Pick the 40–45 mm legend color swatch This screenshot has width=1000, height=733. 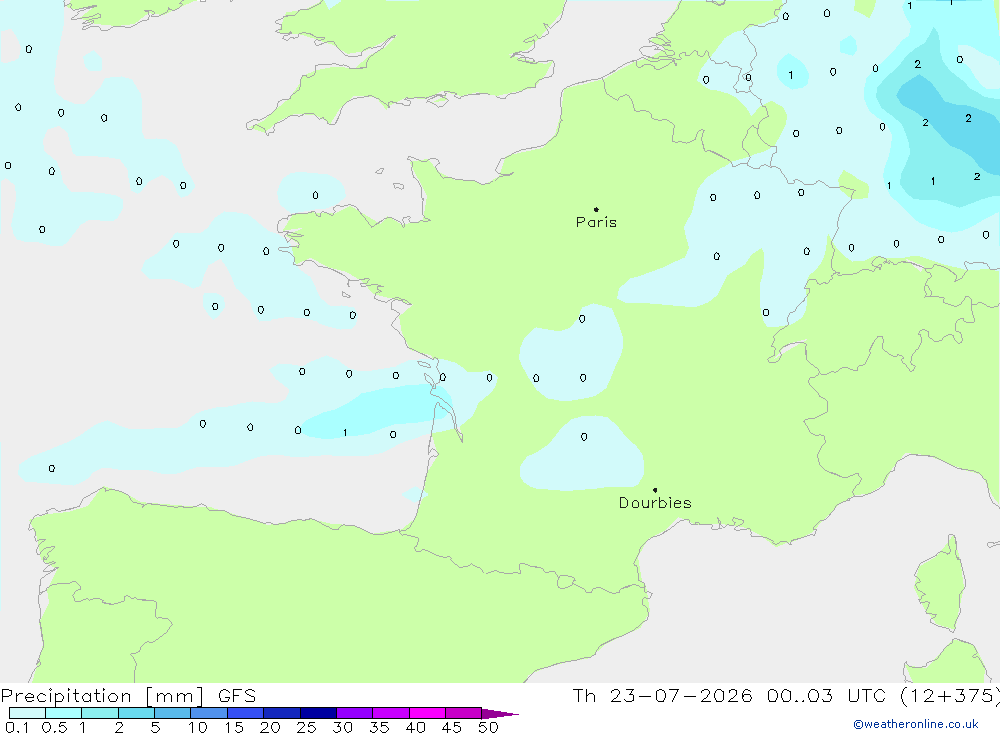click(427, 713)
